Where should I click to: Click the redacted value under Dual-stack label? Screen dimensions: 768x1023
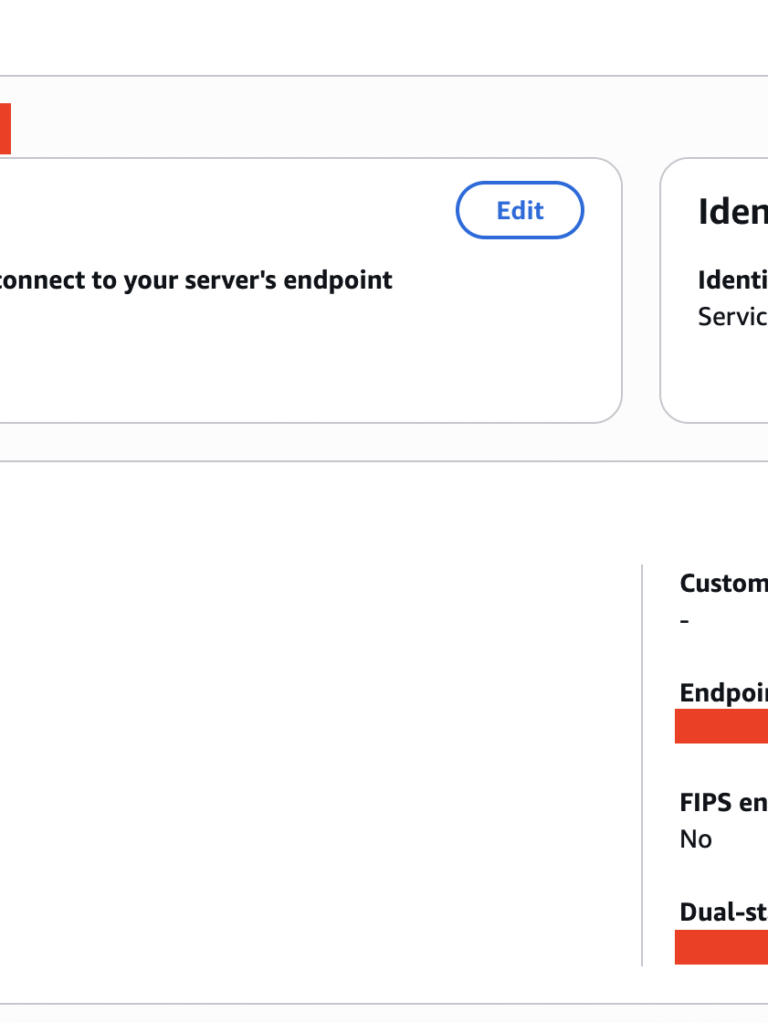click(721, 946)
